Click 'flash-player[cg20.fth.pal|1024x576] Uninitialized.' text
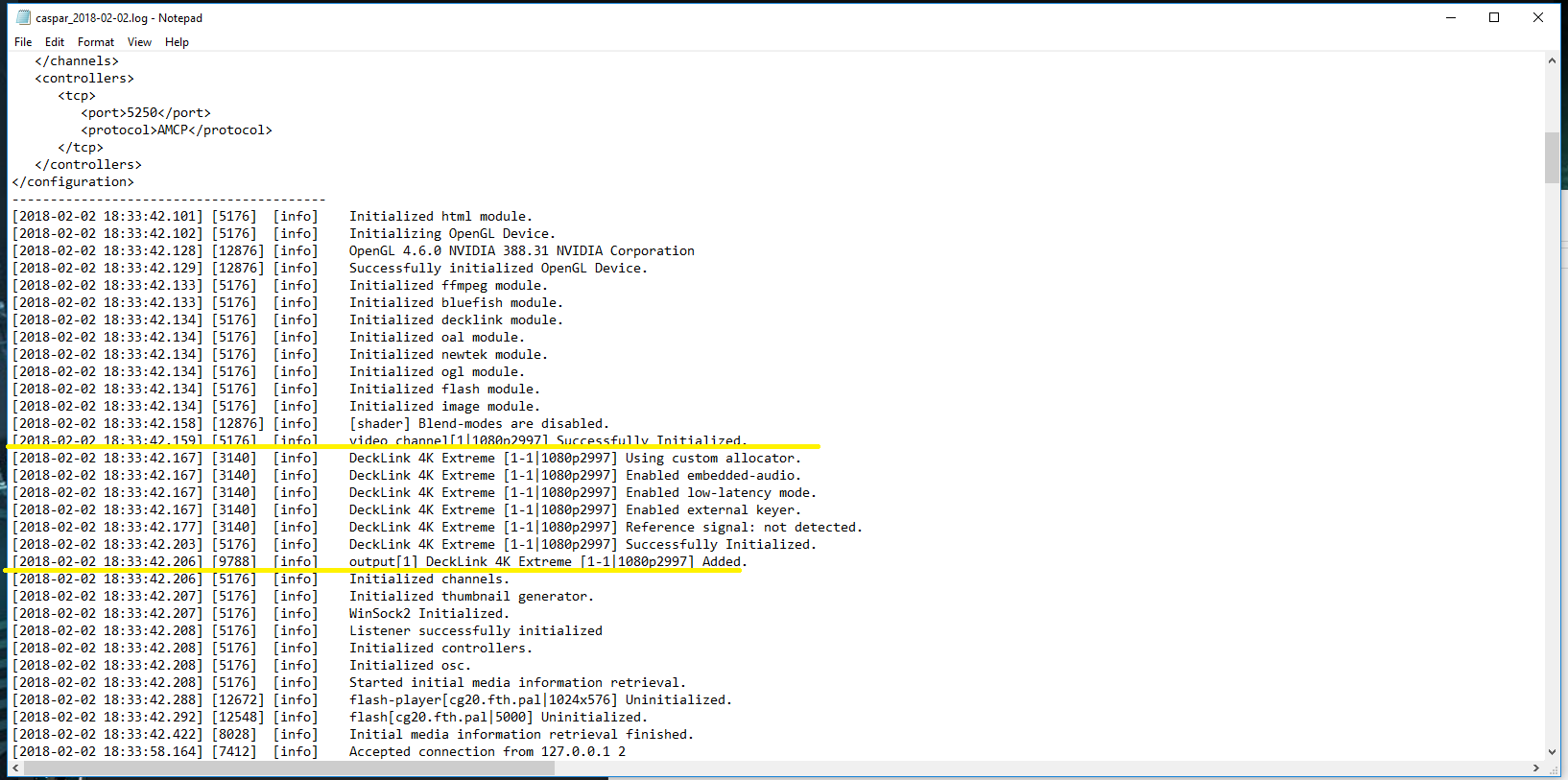 [x=540, y=700]
